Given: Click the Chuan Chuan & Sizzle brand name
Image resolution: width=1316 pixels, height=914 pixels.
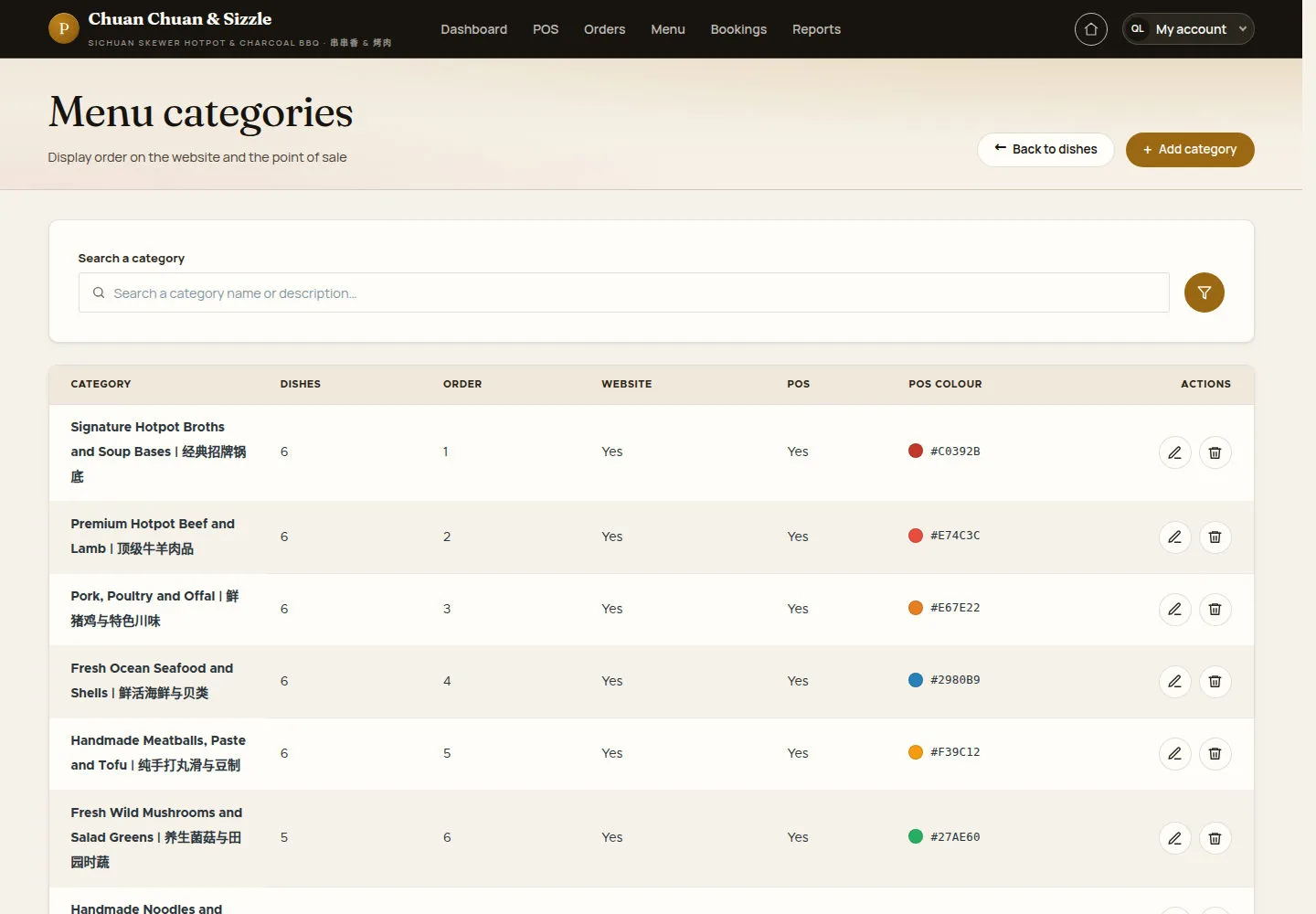Looking at the screenshot, I should 180,19.
